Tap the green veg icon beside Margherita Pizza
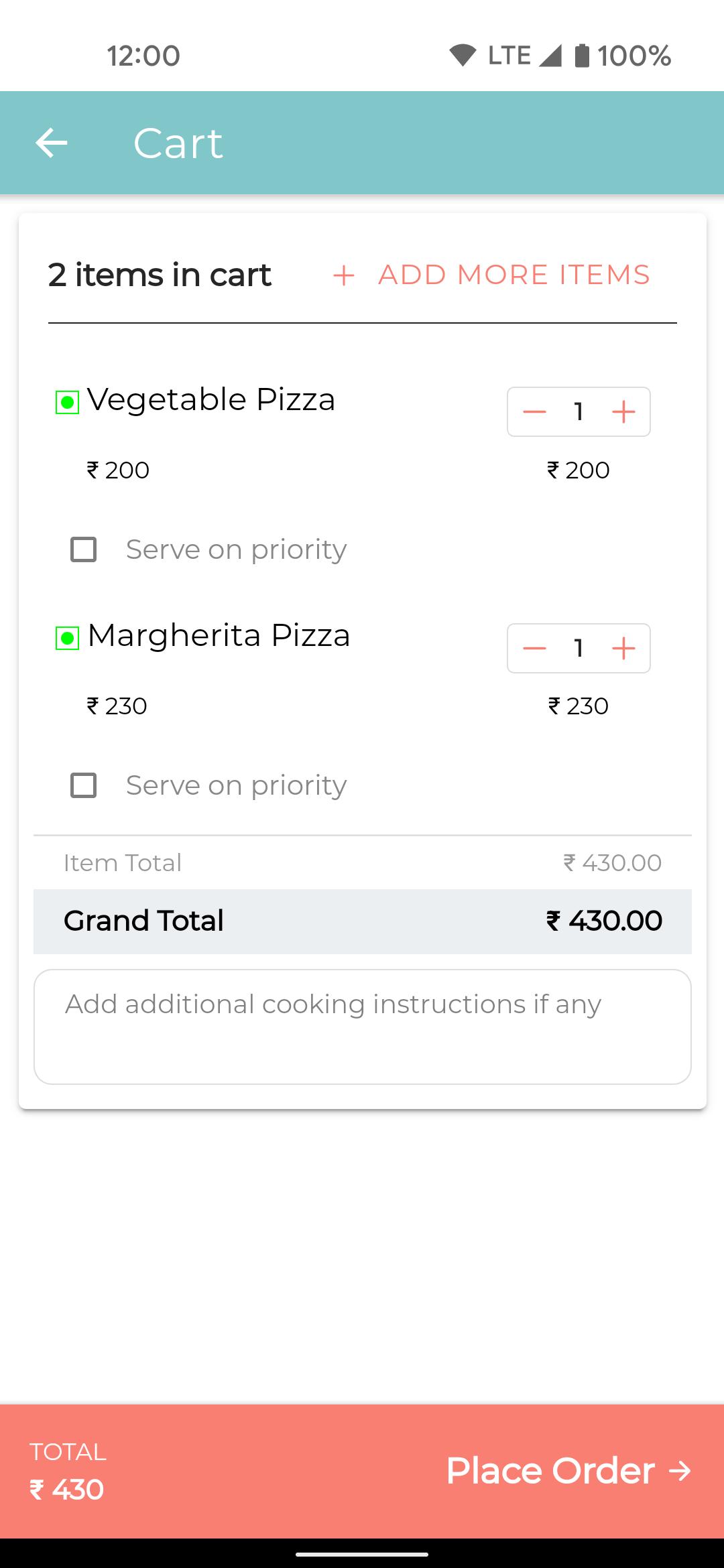Viewport: 724px width, 1568px height. click(x=67, y=638)
